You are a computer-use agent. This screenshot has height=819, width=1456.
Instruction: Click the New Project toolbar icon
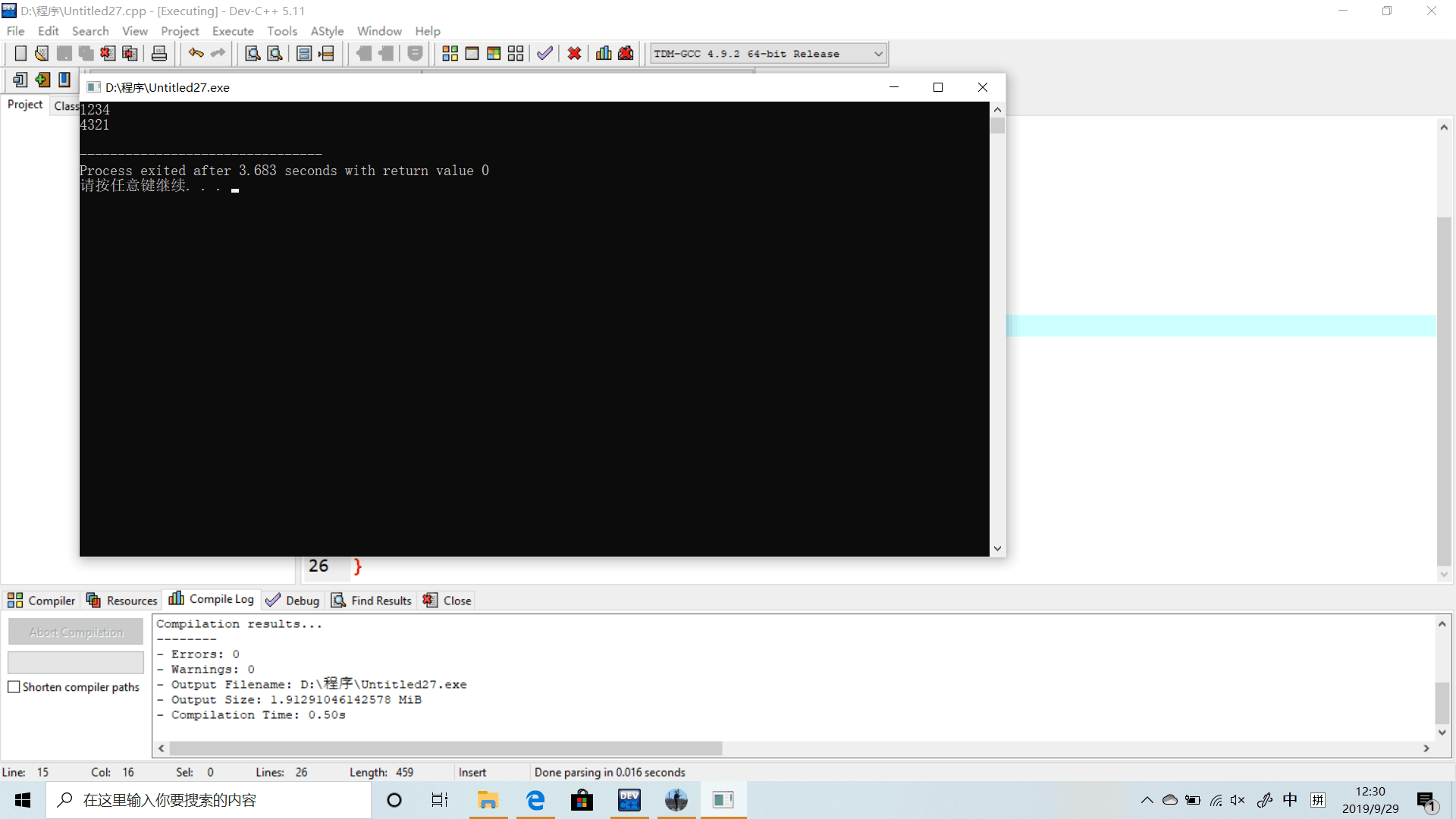(20, 80)
